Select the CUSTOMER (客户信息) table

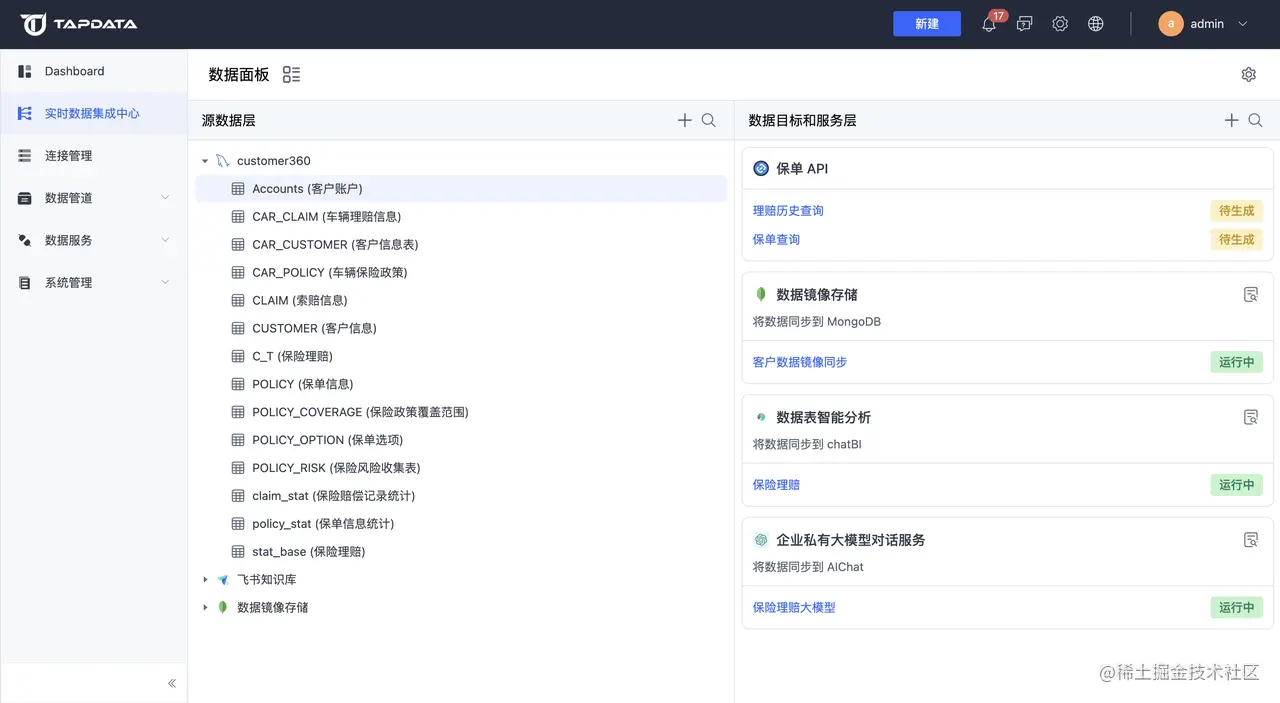461,328
